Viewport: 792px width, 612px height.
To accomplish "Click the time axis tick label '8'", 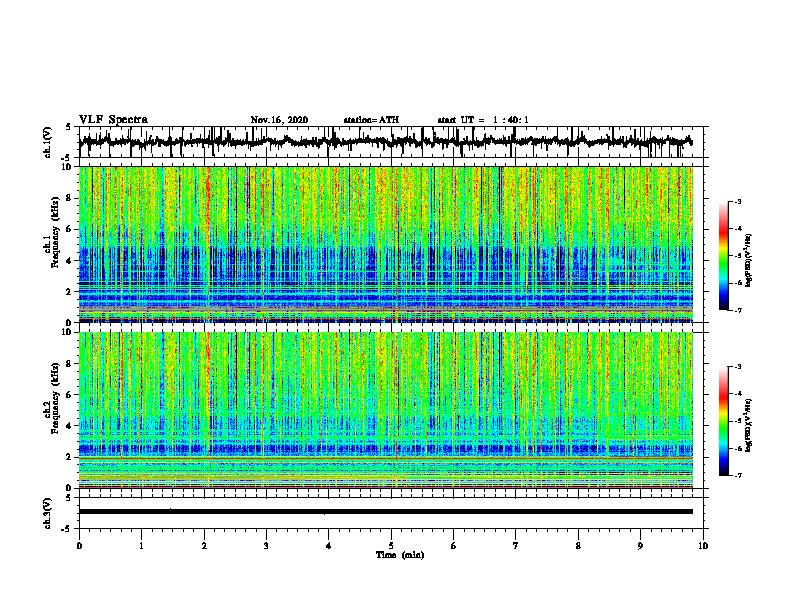I will pos(578,546).
